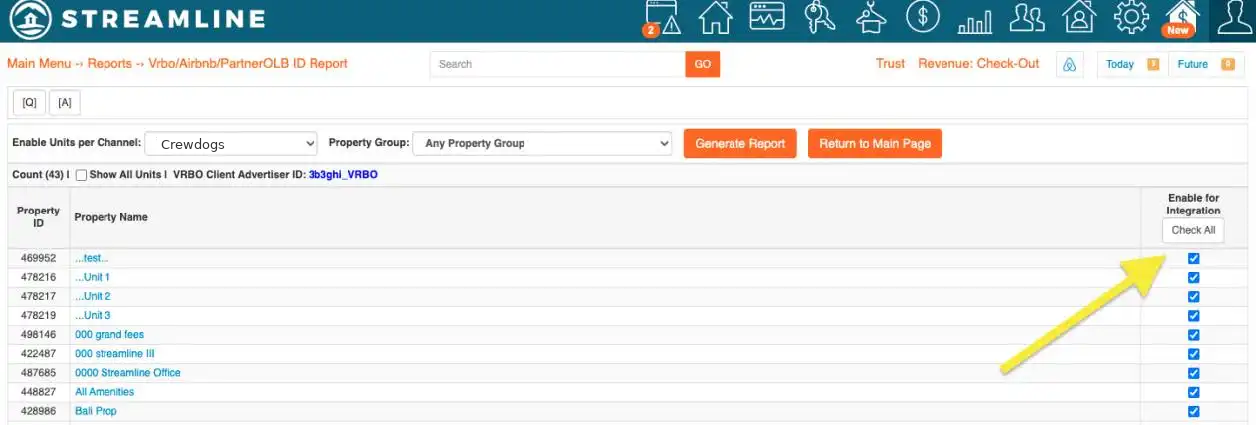Uncheck integration for ...test.. property
The width and height of the screenshot is (1256, 425).
coord(1193,258)
